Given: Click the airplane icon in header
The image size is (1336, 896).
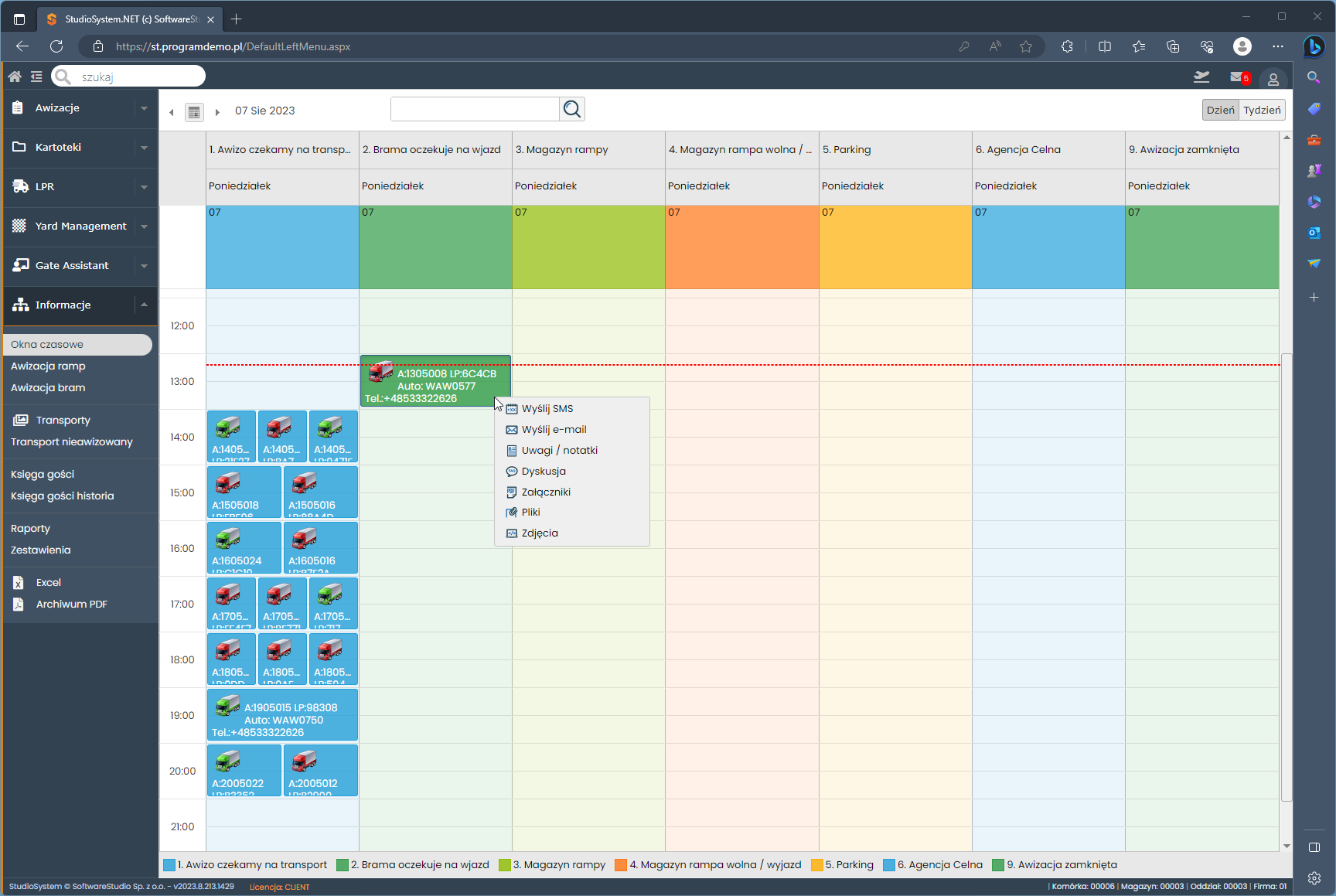Looking at the screenshot, I should (1201, 77).
